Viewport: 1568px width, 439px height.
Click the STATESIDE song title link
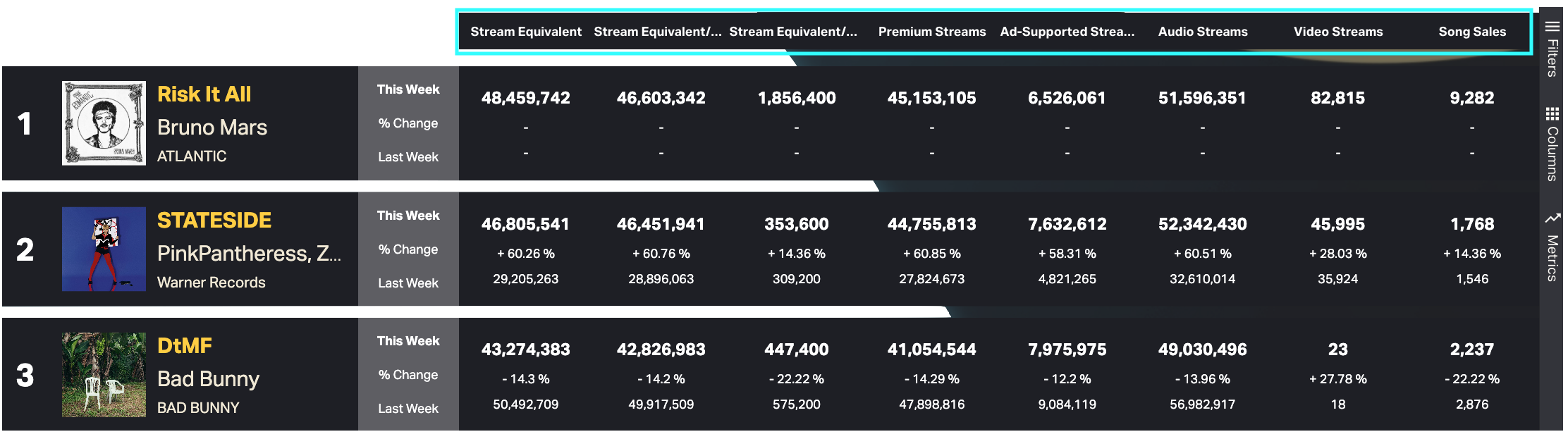(214, 221)
